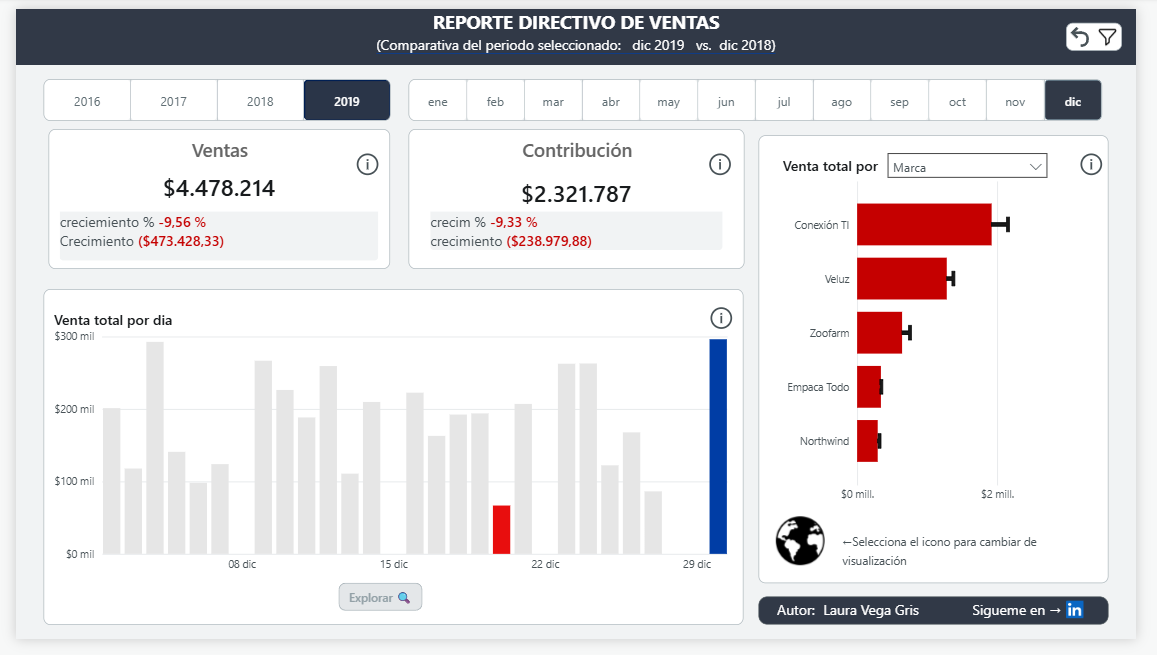Viewport: 1157px width, 655px height.
Task: Click the info icon on the Contribución card
Action: pos(720,164)
